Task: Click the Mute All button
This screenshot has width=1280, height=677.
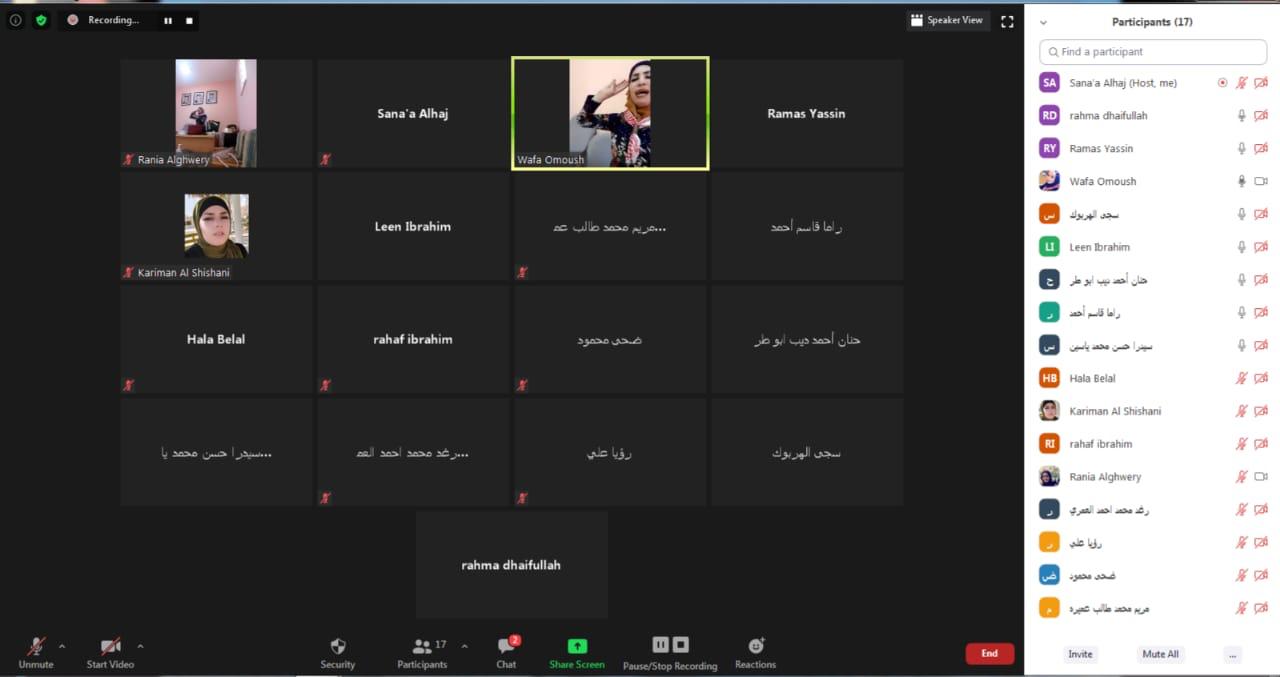Action: [1160, 654]
